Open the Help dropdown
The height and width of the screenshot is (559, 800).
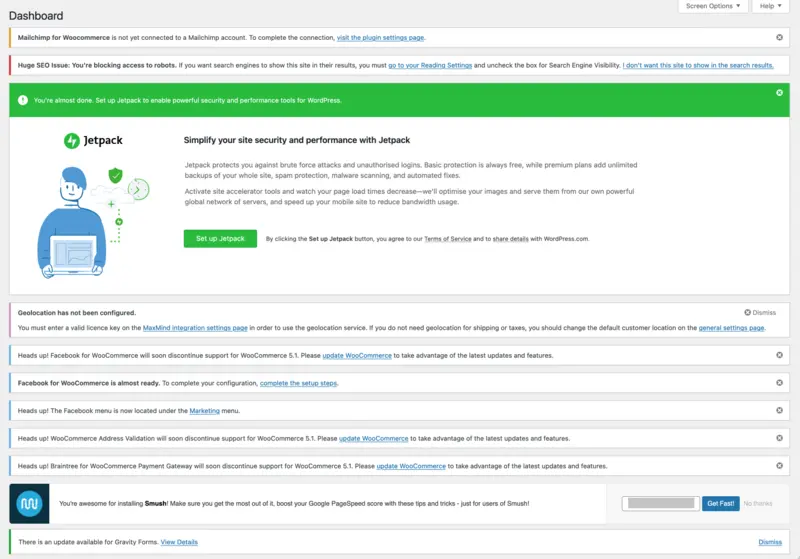point(770,6)
